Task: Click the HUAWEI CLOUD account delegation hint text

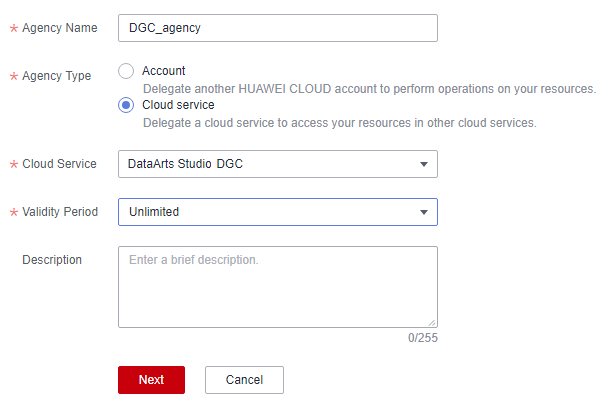Action: [x=369, y=89]
